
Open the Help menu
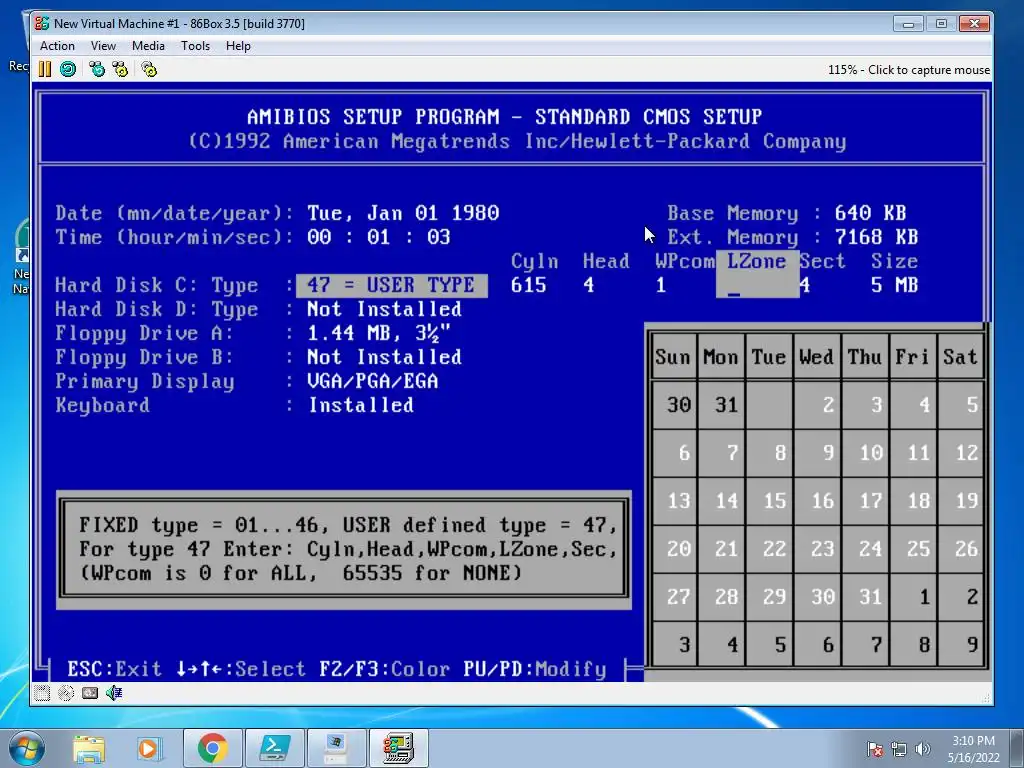pyautogui.click(x=238, y=46)
